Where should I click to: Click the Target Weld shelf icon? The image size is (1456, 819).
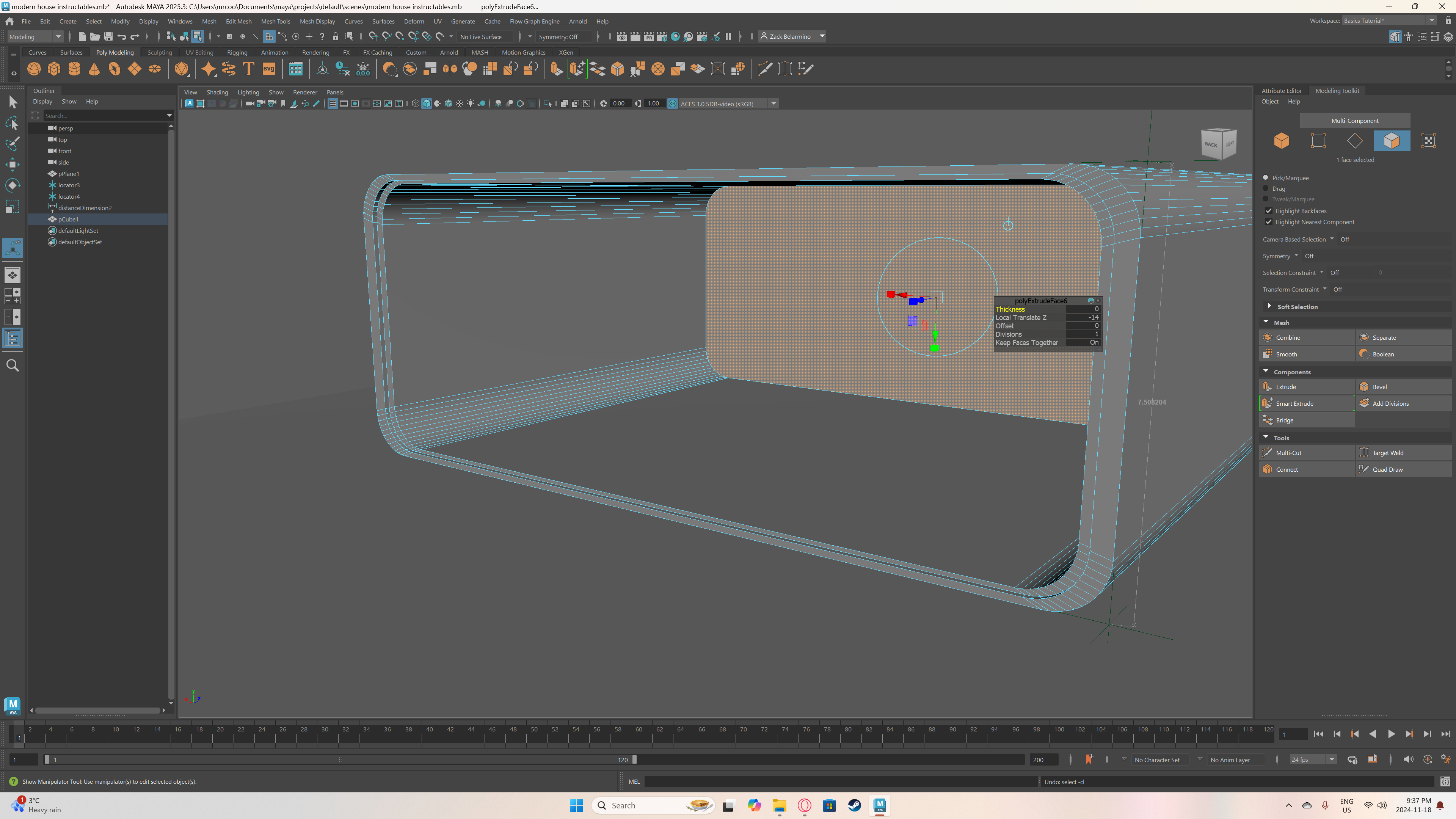tap(785, 69)
